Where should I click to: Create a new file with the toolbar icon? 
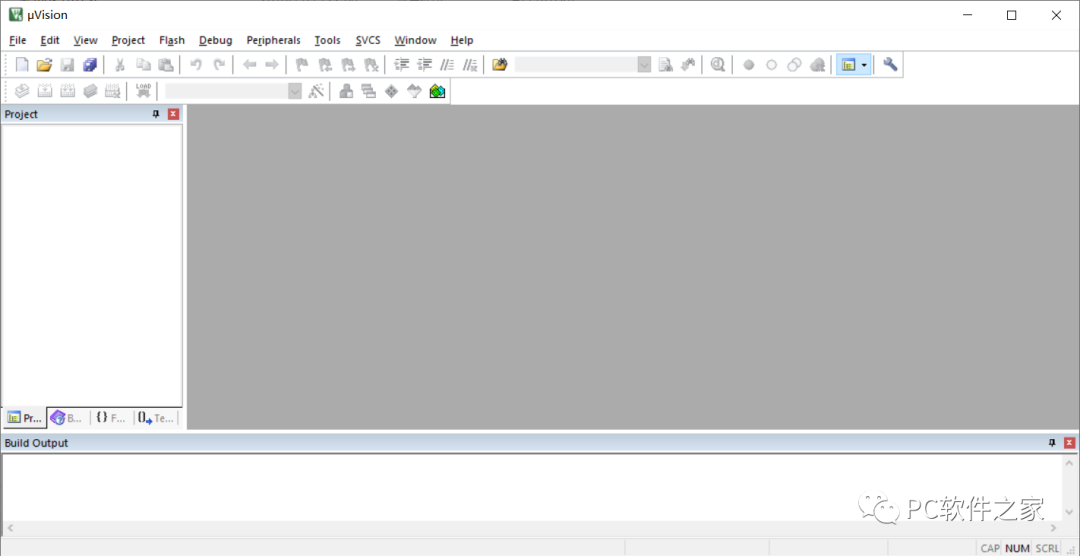23,65
